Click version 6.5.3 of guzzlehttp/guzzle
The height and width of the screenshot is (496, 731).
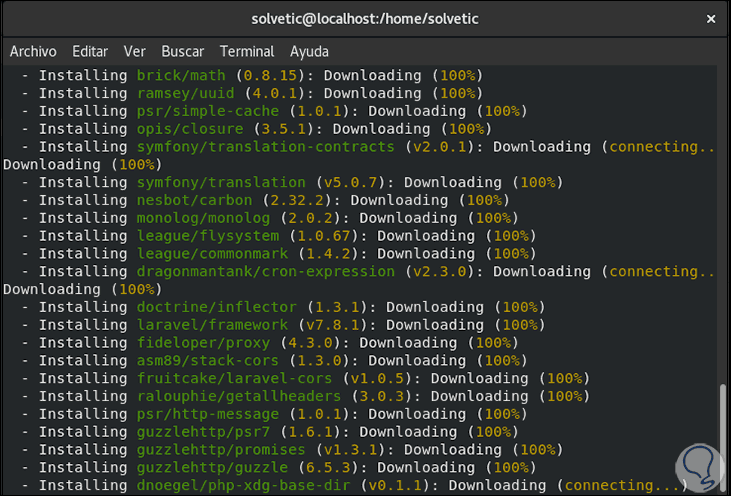pyautogui.click(x=324, y=467)
